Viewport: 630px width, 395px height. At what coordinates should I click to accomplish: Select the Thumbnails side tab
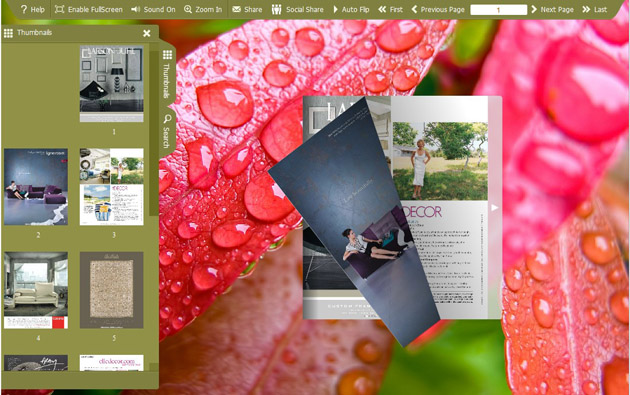pyautogui.click(x=167, y=74)
